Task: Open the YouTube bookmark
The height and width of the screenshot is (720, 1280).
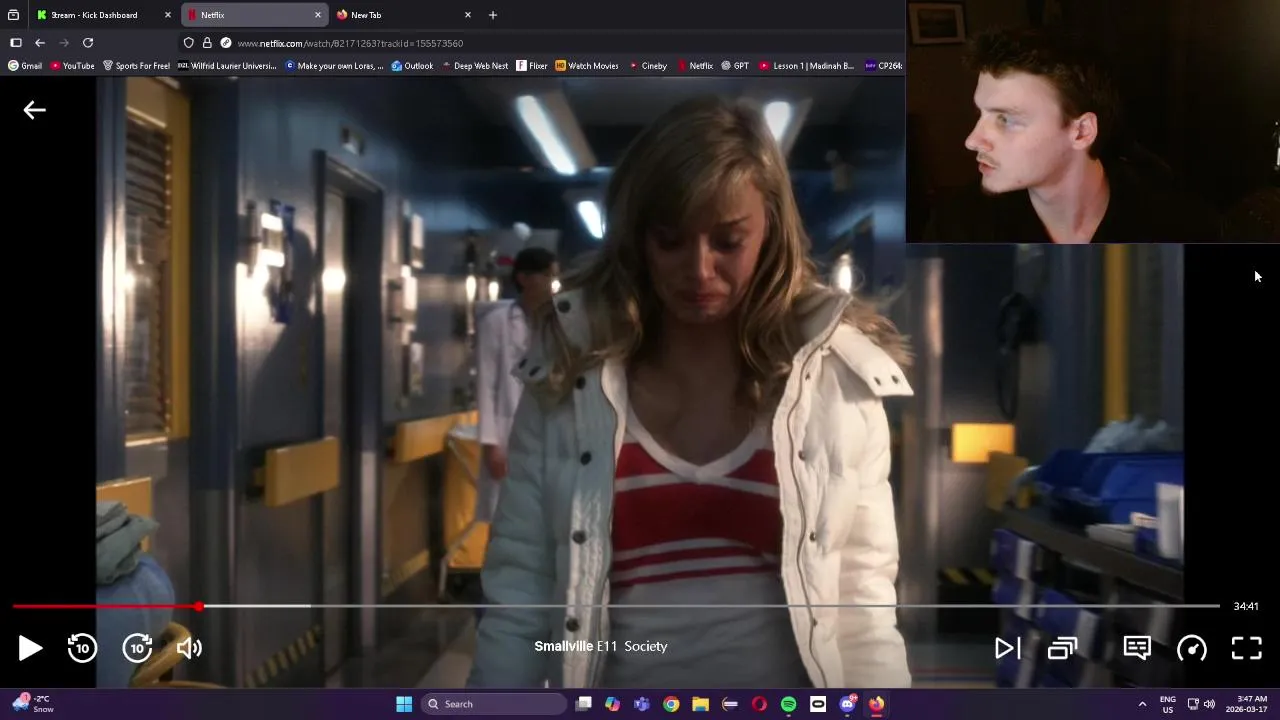Action: (72, 66)
